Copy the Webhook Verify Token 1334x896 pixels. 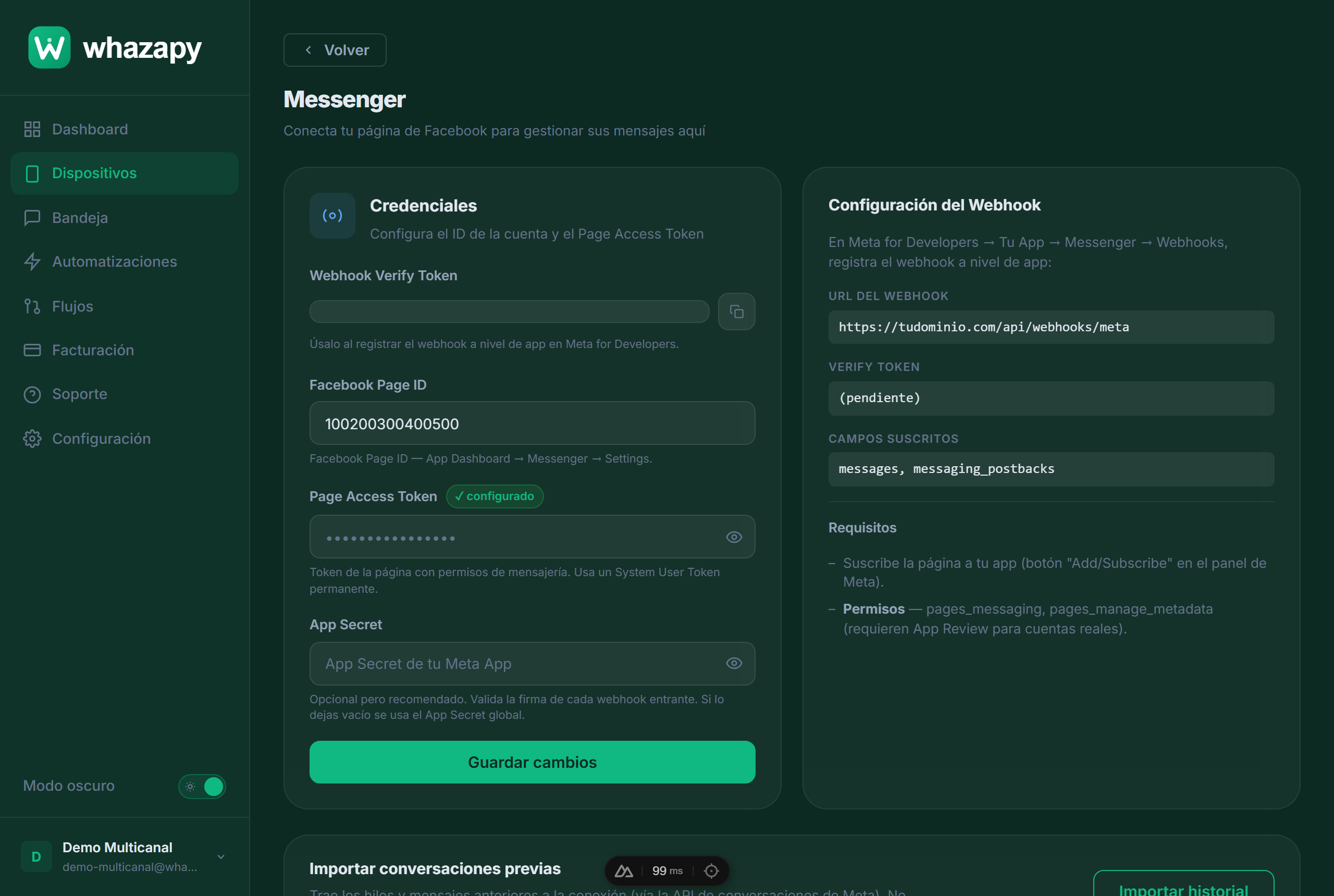point(736,312)
